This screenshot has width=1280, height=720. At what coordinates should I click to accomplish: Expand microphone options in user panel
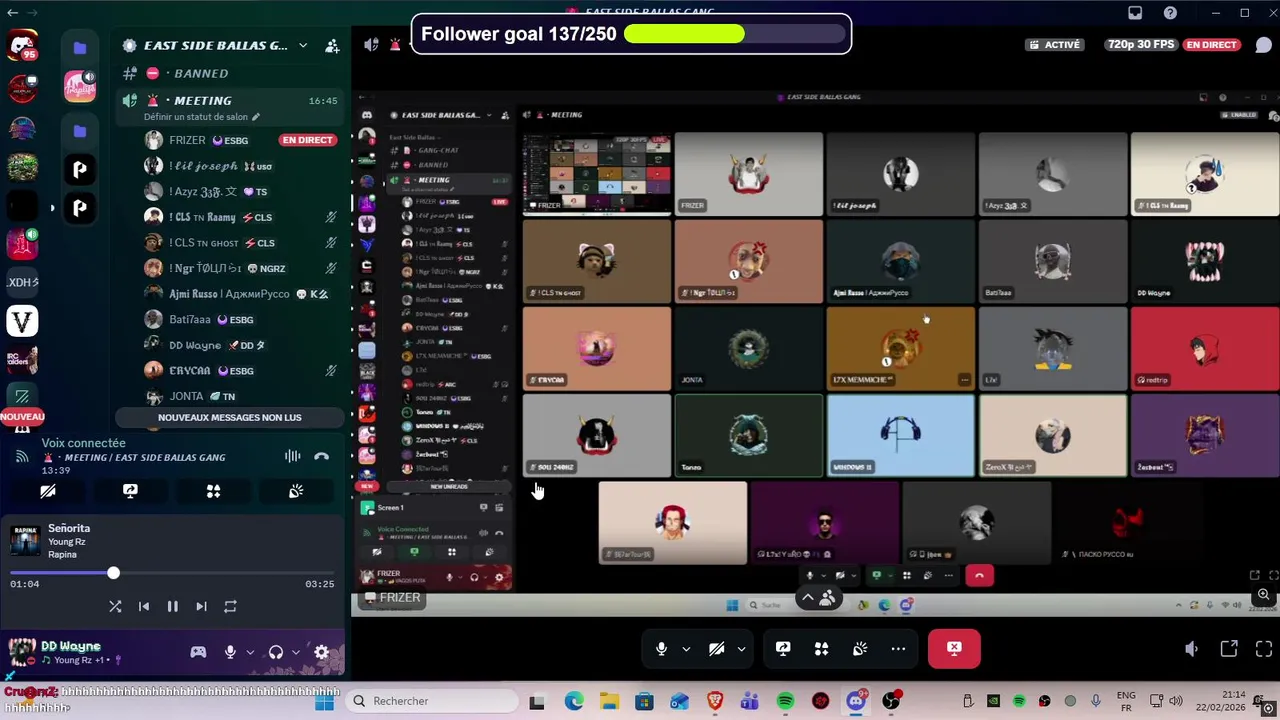pos(250,652)
